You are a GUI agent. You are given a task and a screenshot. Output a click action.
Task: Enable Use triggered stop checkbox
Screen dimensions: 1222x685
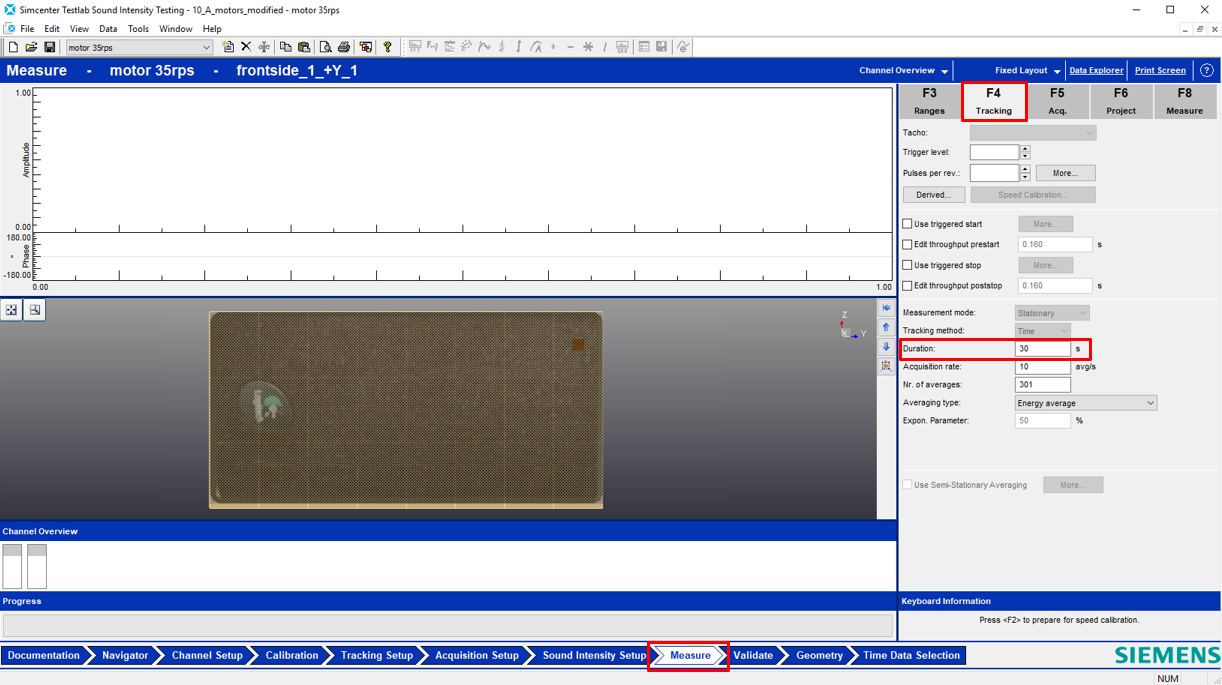coord(908,265)
